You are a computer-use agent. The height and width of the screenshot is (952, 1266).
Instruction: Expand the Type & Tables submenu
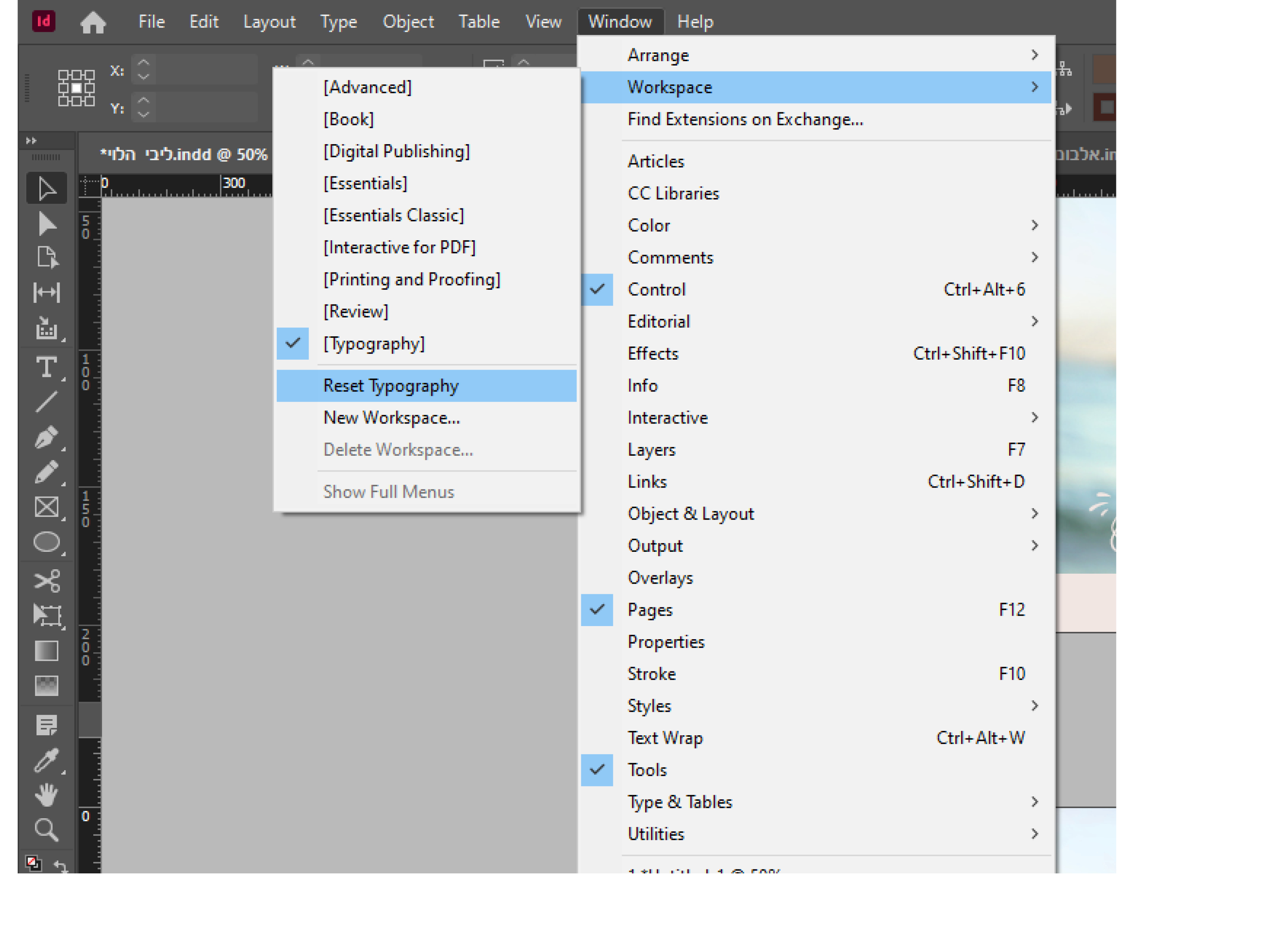pyautogui.click(x=679, y=802)
